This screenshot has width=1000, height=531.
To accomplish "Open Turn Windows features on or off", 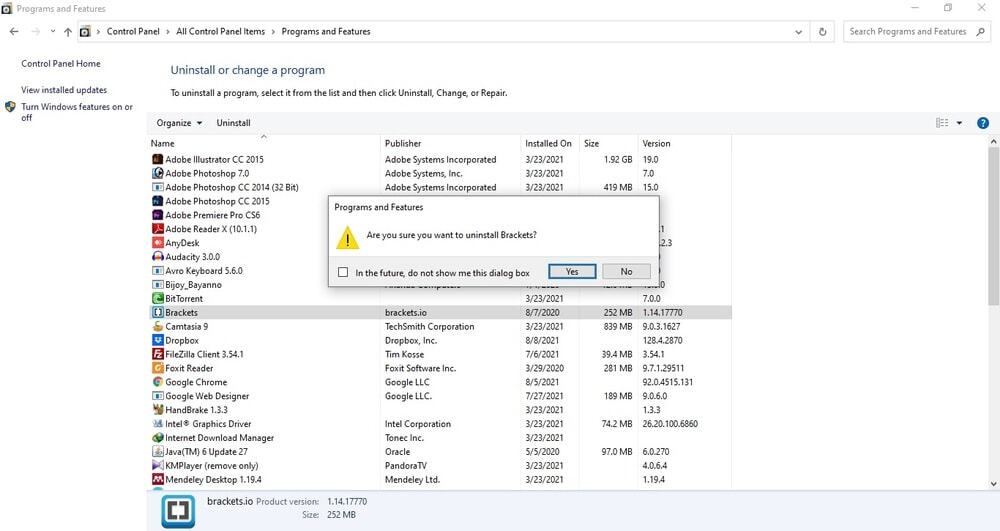I will (x=77, y=112).
